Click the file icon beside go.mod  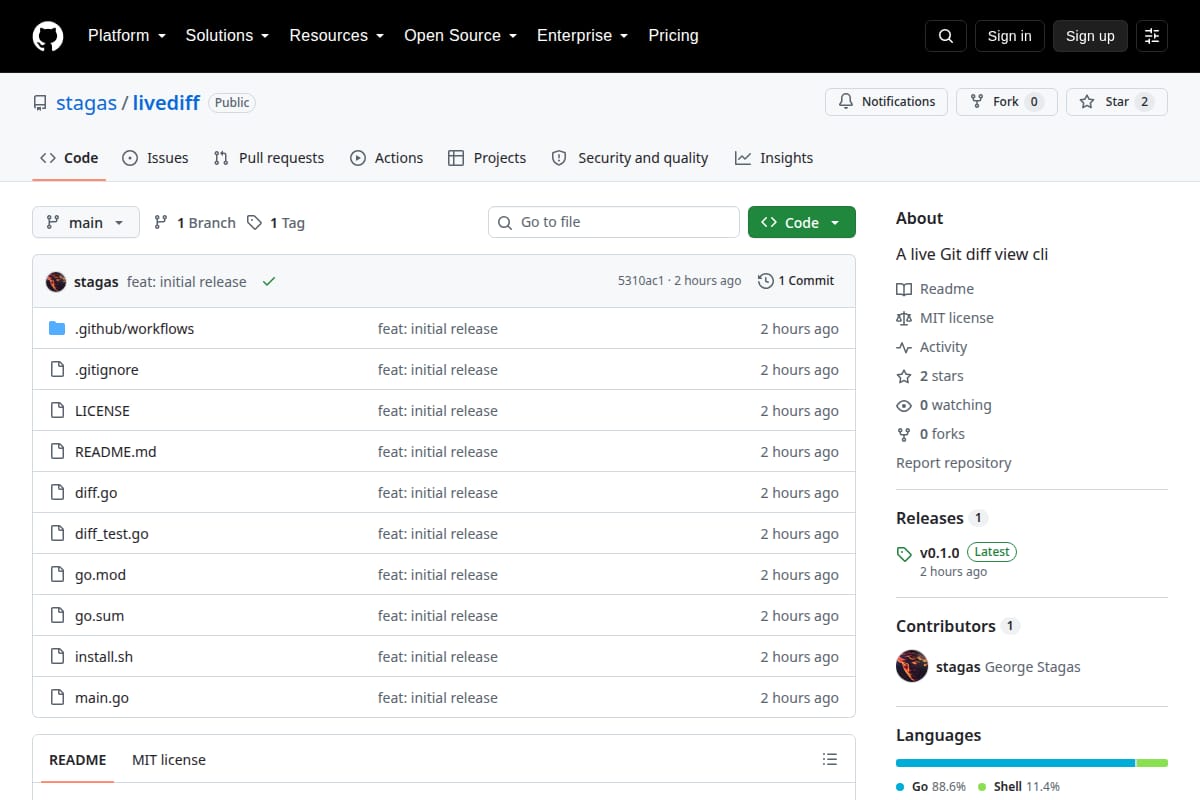point(57,575)
